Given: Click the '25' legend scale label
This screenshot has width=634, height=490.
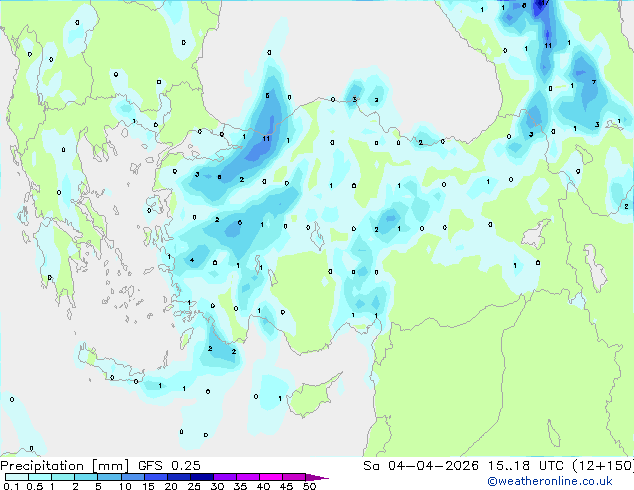Looking at the screenshot, I should (x=194, y=486).
